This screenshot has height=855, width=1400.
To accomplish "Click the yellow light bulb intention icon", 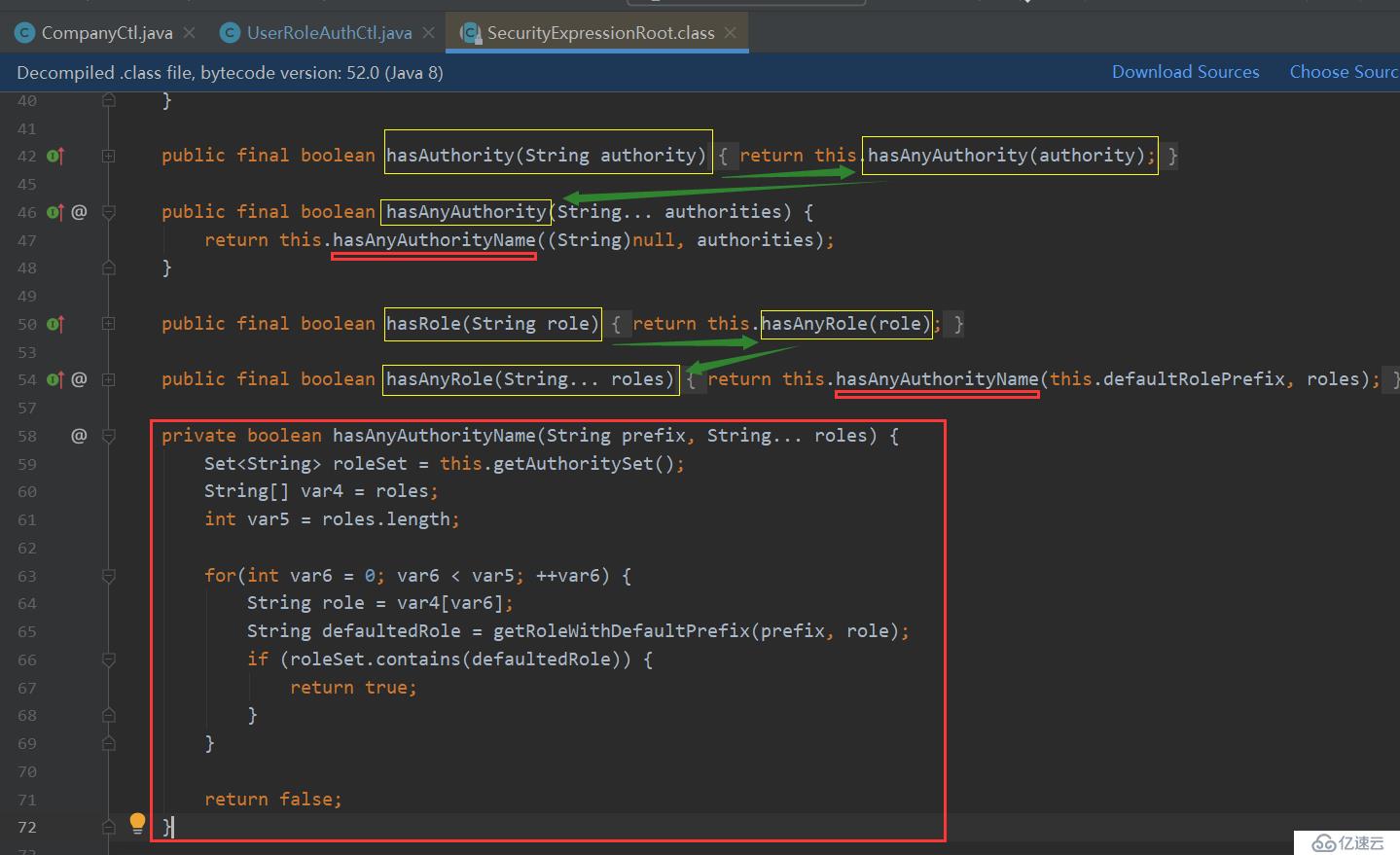I will [137, 823].
